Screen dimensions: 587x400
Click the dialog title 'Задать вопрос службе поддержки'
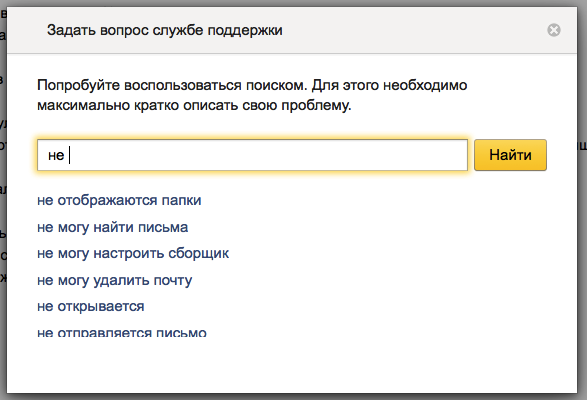tap(165, 30)
